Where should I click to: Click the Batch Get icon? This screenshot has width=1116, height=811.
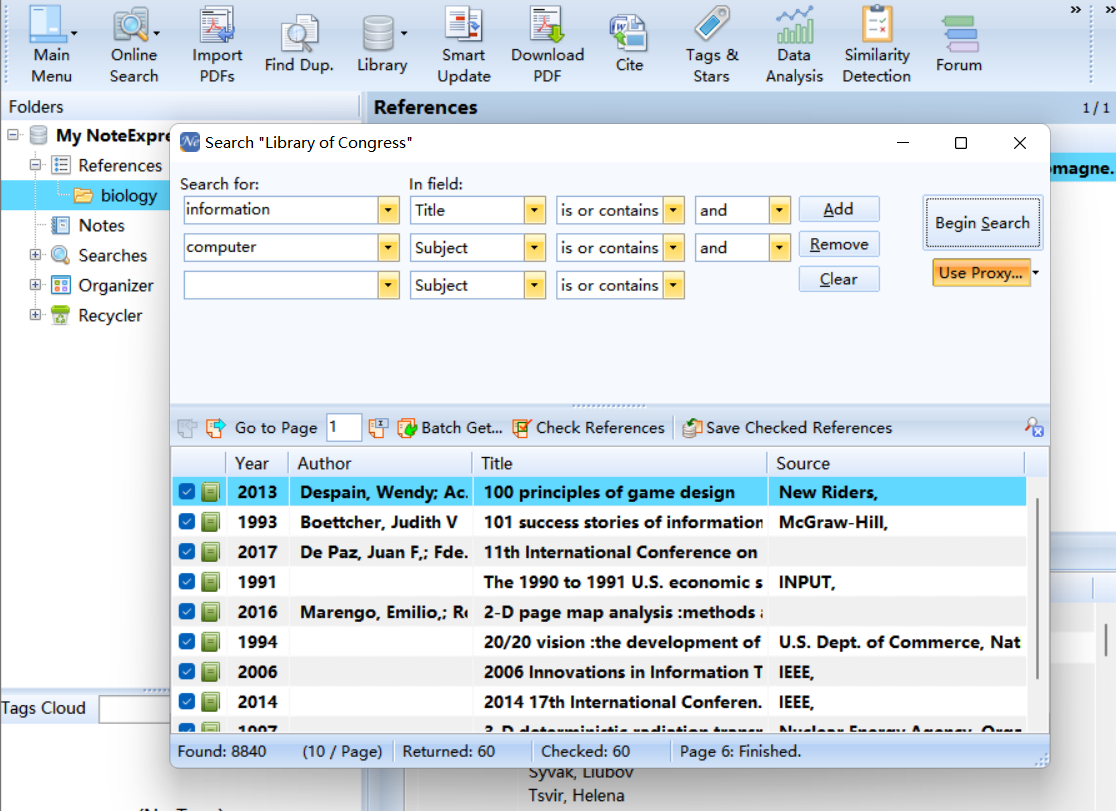tap(407, 428)
